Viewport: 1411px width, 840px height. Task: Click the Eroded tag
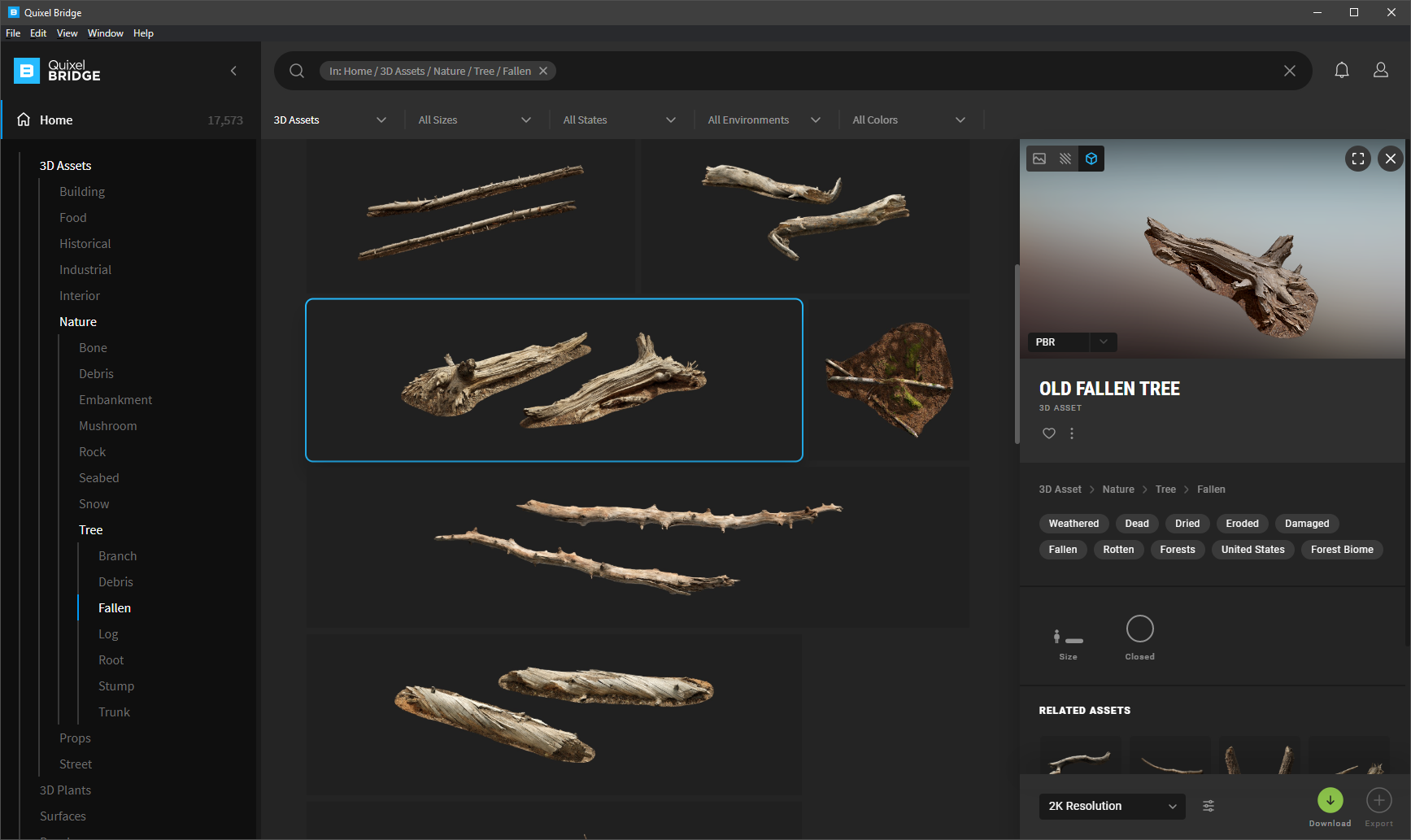click(x=1243, y=524)
